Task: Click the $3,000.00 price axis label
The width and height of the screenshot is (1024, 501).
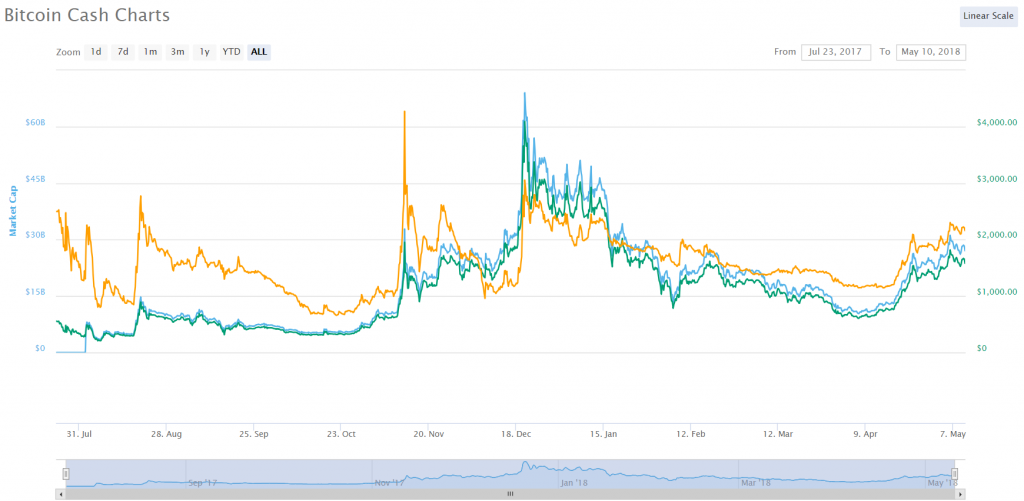Action: (997, 179)
